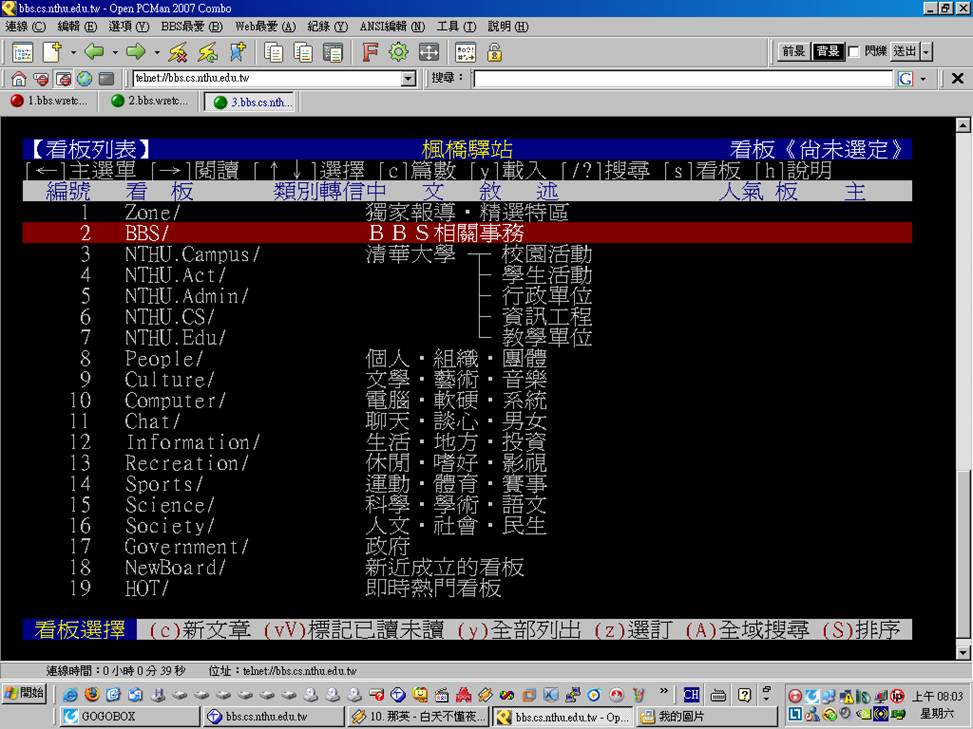Enable the 閃爍 (blink) checkbox

(853, 52)
